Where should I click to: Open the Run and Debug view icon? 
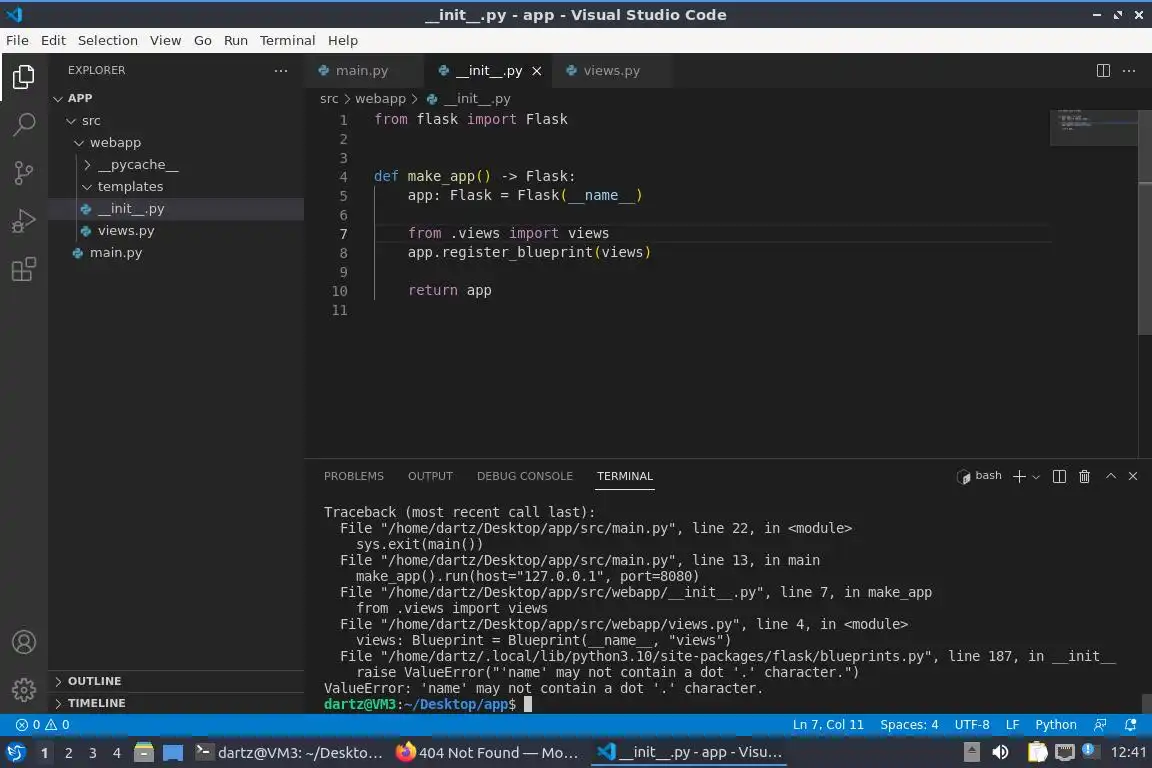(24, 221)
